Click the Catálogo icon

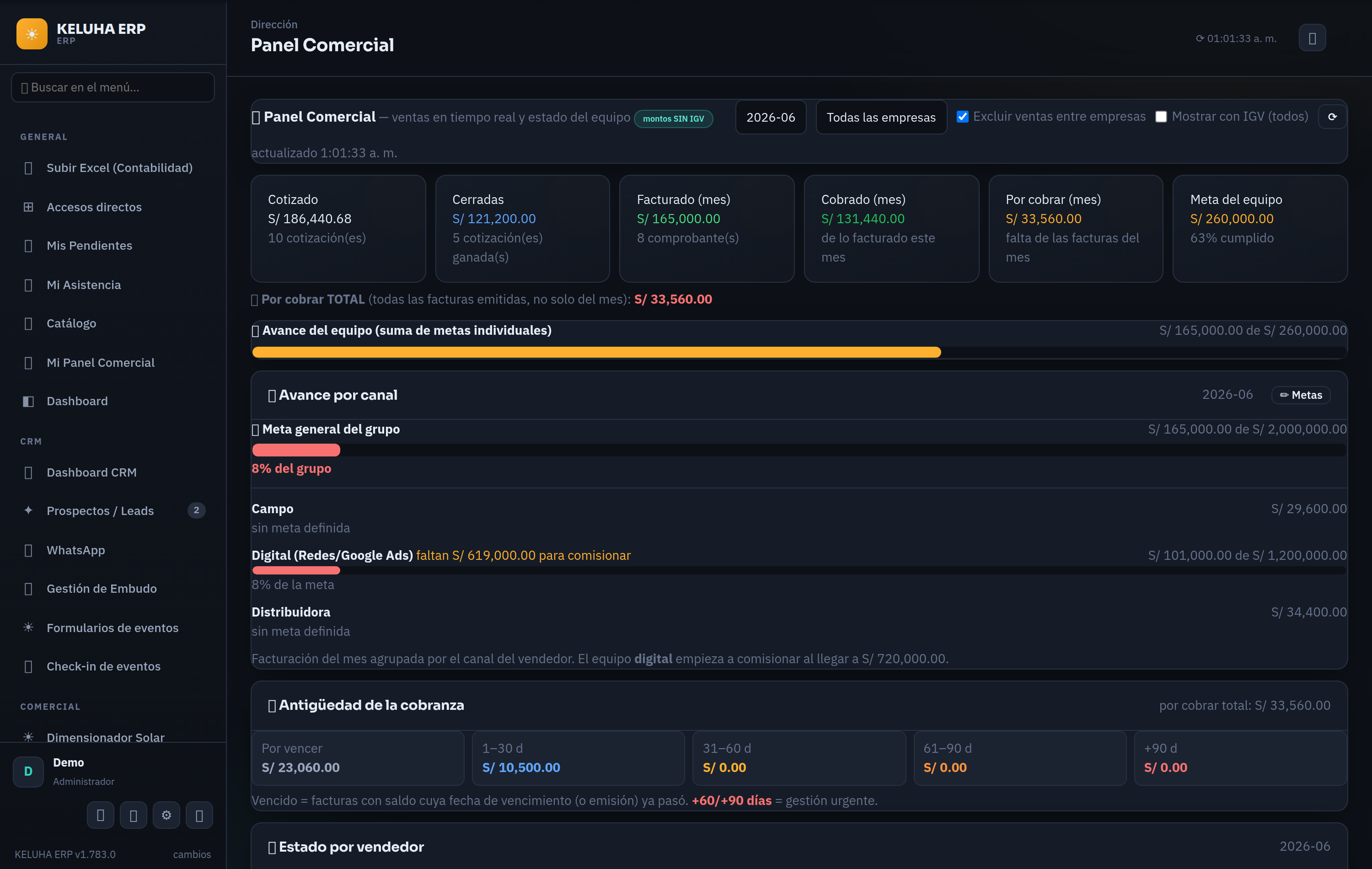tap(28, 324)
